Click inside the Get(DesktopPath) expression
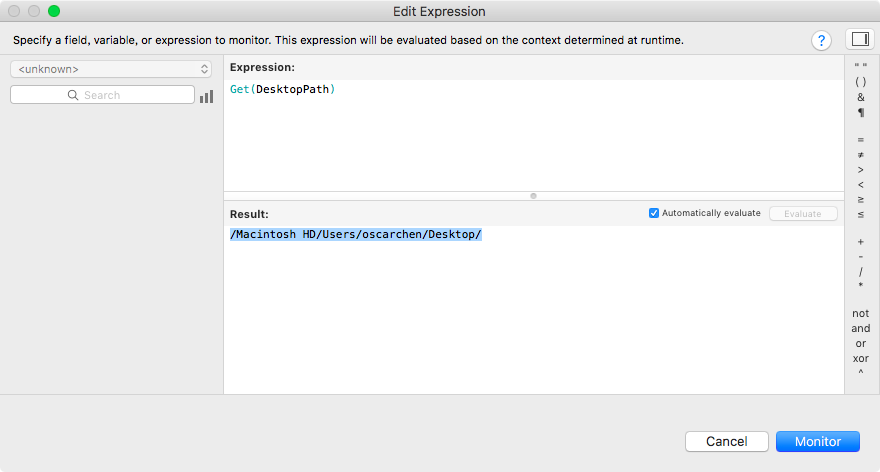 click(x=282, y=89)
